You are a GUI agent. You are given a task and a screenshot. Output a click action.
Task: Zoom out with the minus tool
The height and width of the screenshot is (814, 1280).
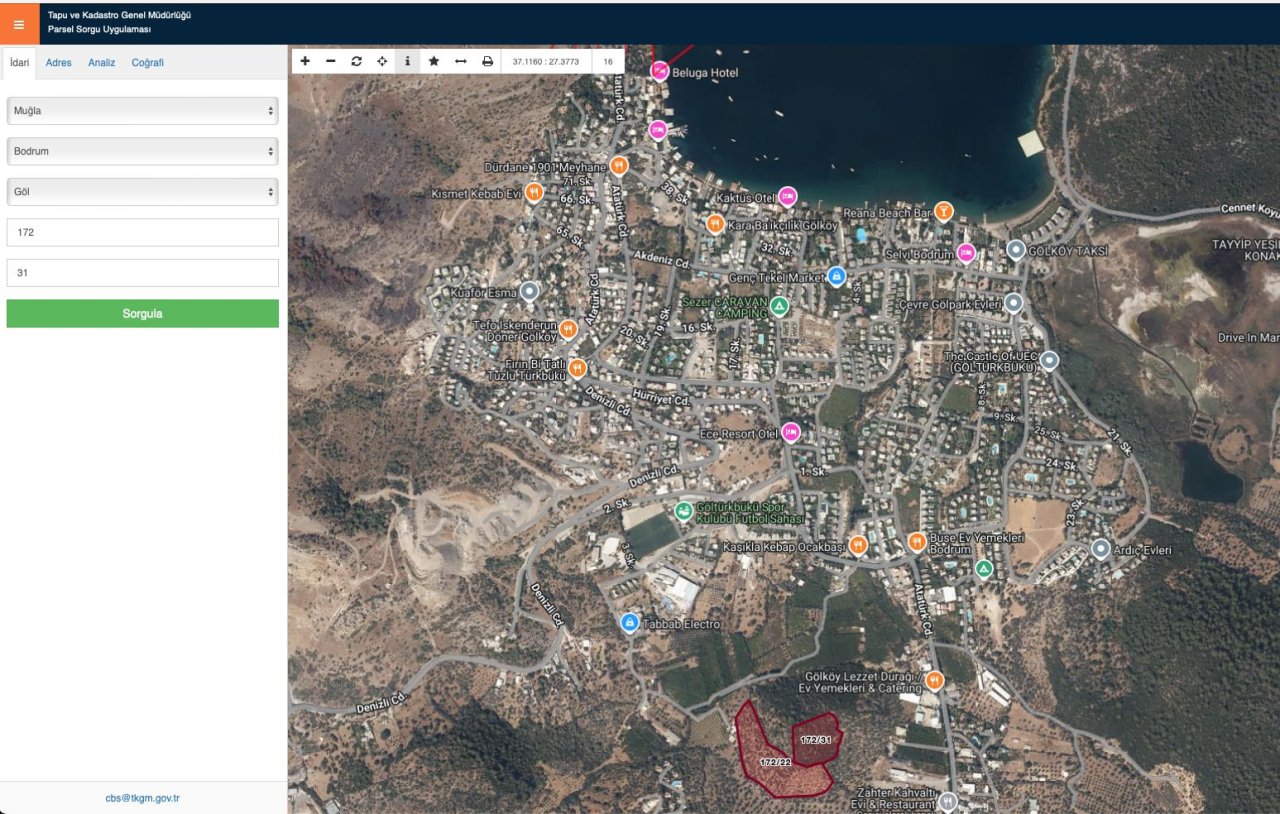point(331,61)
